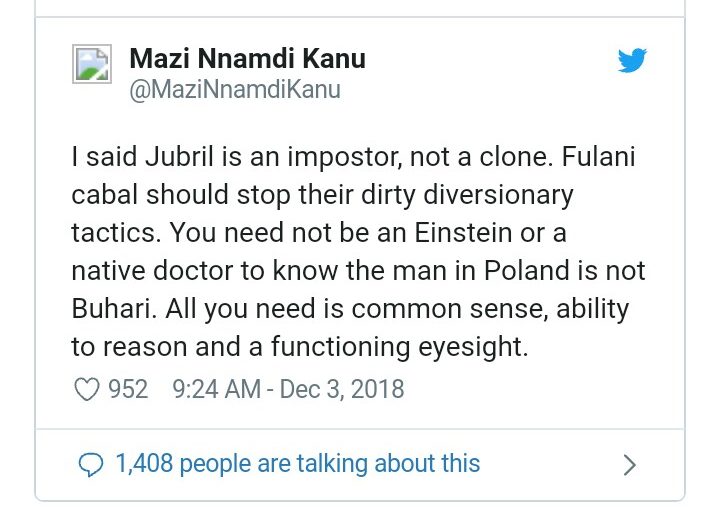Click the Twitter bird logo
720x525 pixels.
pyautogui.click(x=632, y=62)
